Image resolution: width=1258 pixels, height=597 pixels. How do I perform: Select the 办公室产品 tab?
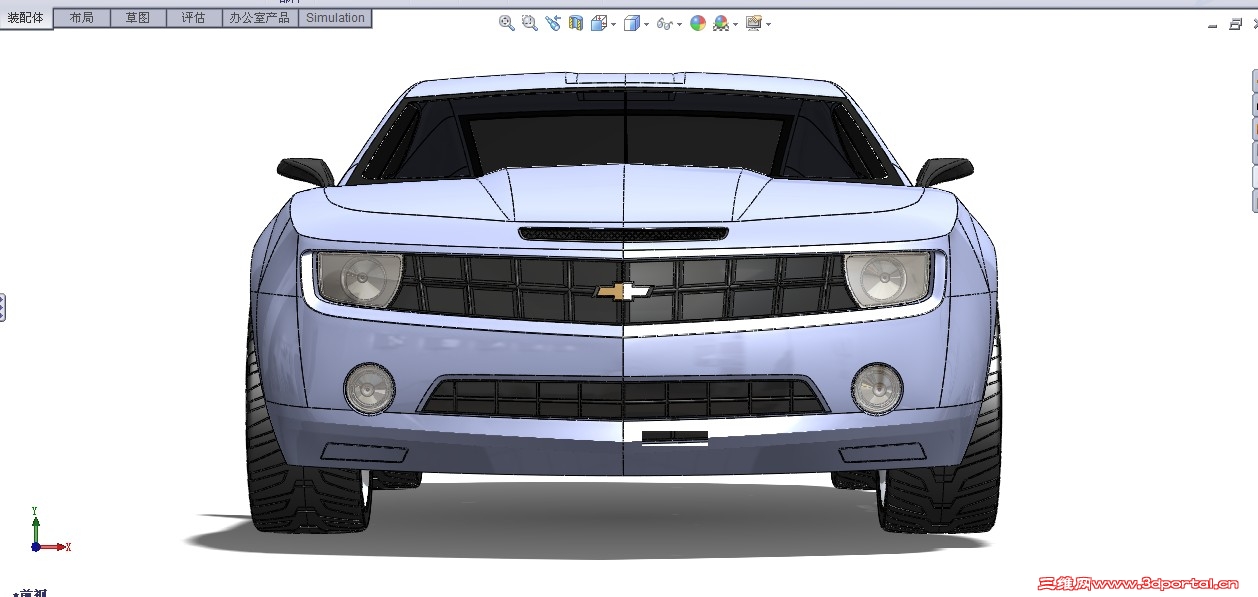pos(260,18)
